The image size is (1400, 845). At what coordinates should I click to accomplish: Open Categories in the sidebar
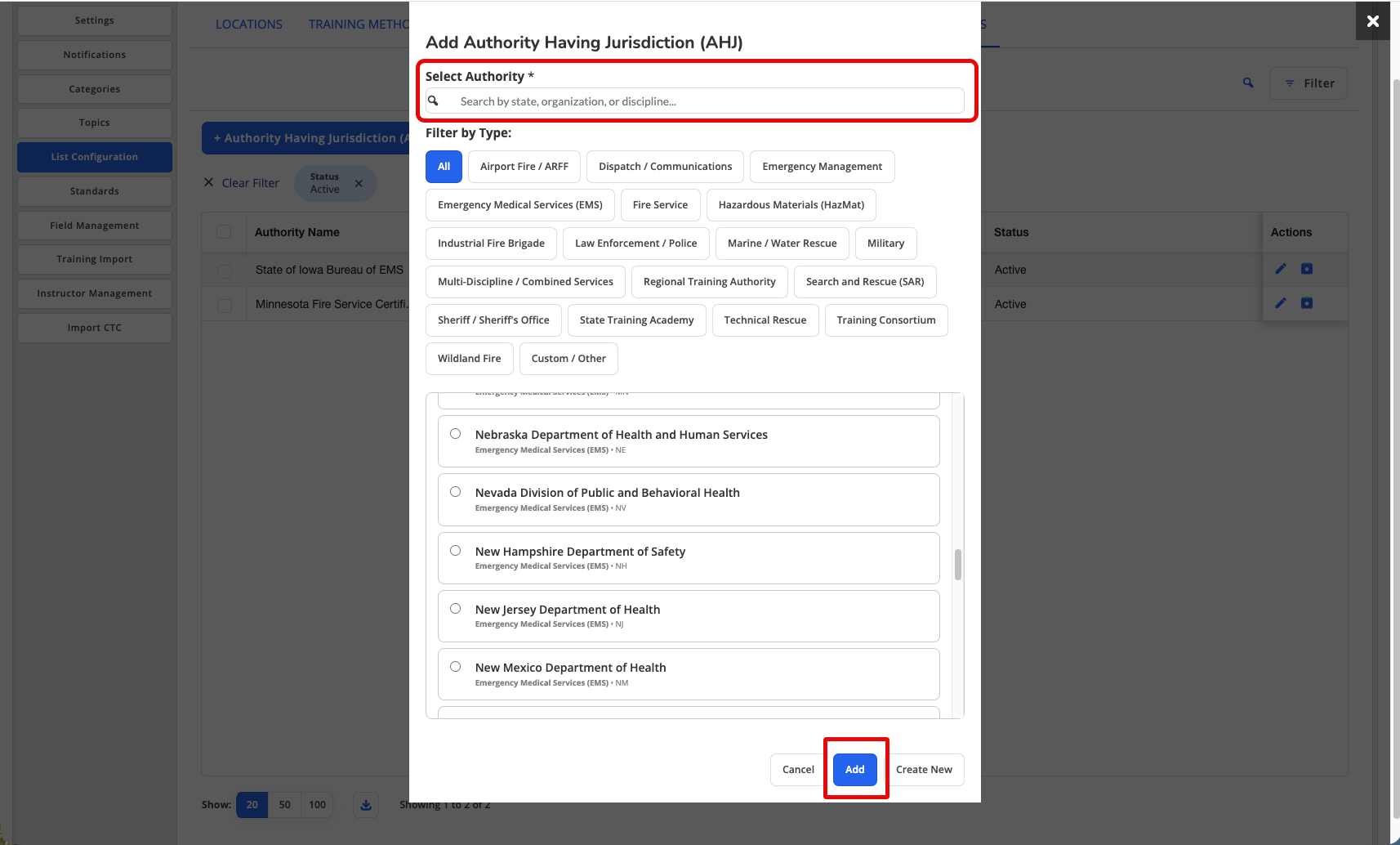tap(95, 89)
